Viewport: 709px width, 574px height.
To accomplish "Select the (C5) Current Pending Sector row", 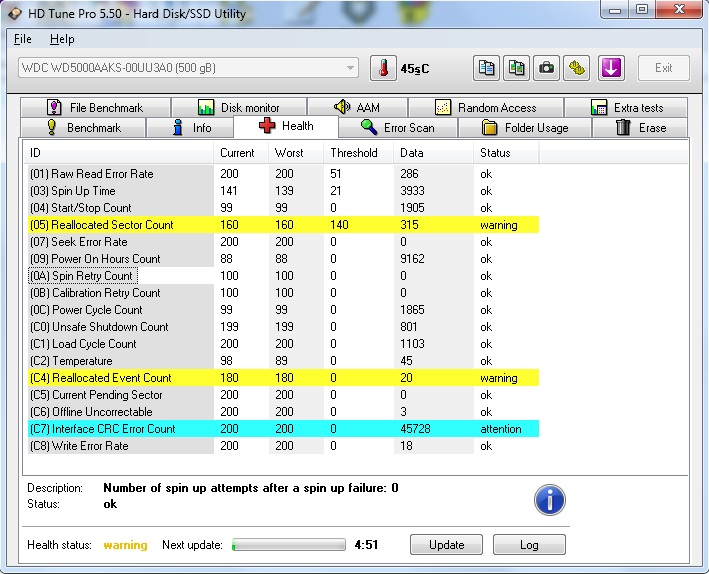I will pyautogui.click(x=284, y=395).
